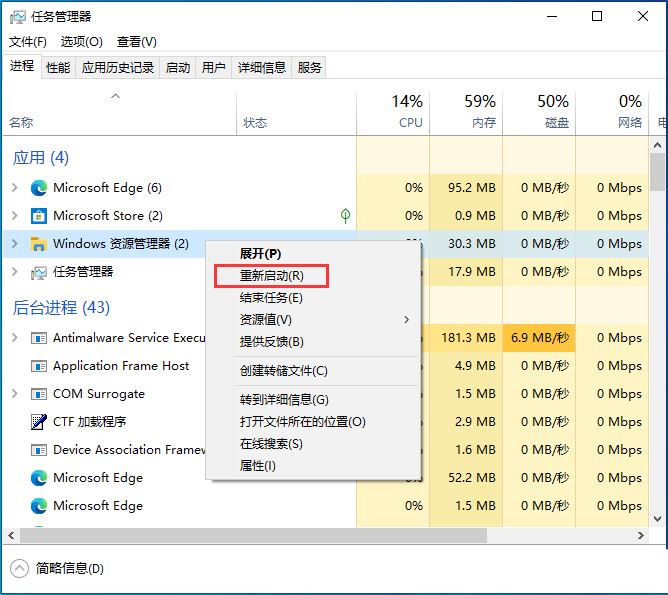This screenshot has height=595, width=668.
Task: Open the 文件(F) menu
Action: click(x=28, y=42)
